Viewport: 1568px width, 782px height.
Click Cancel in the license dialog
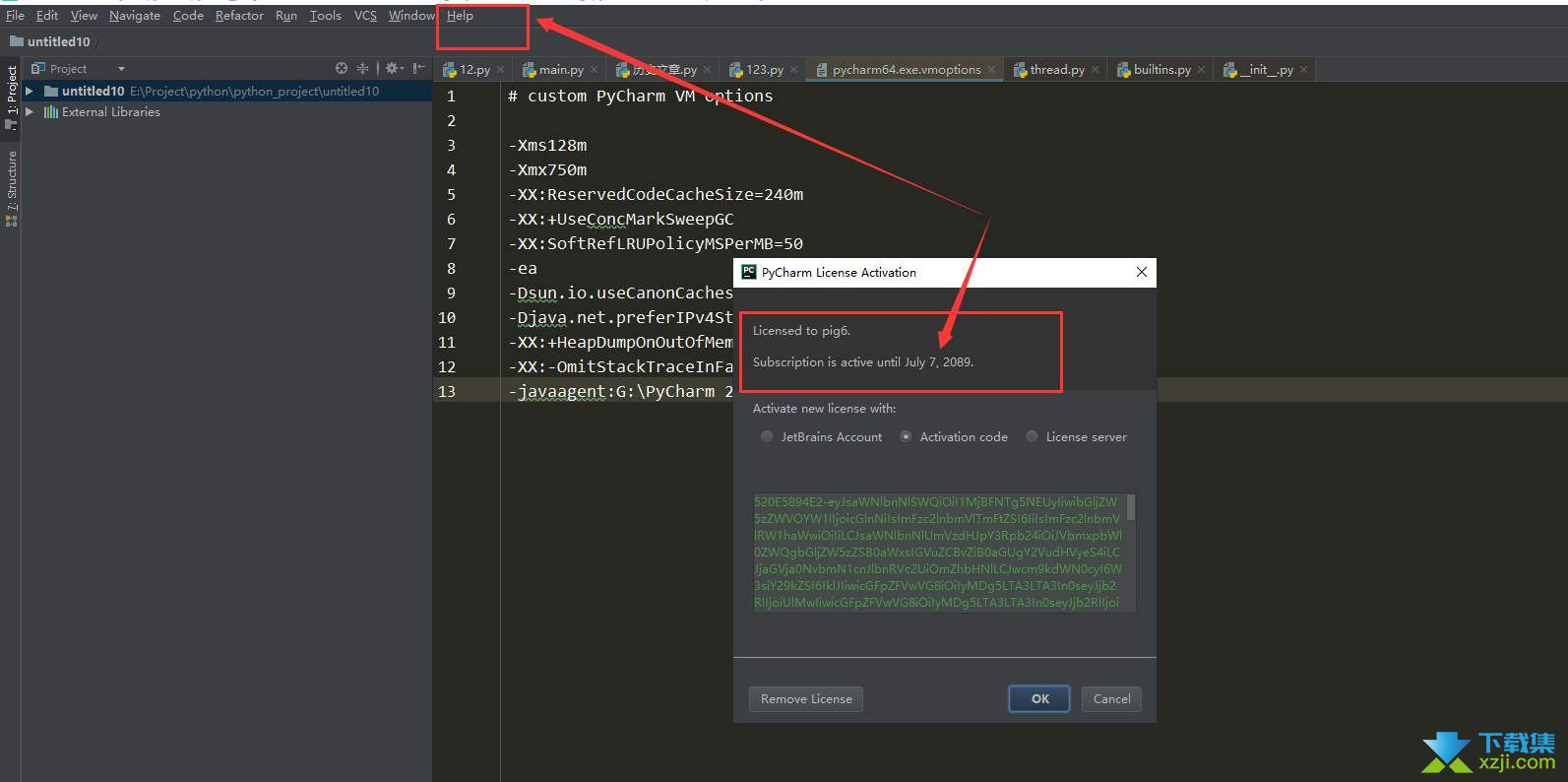coord(1111,699)
